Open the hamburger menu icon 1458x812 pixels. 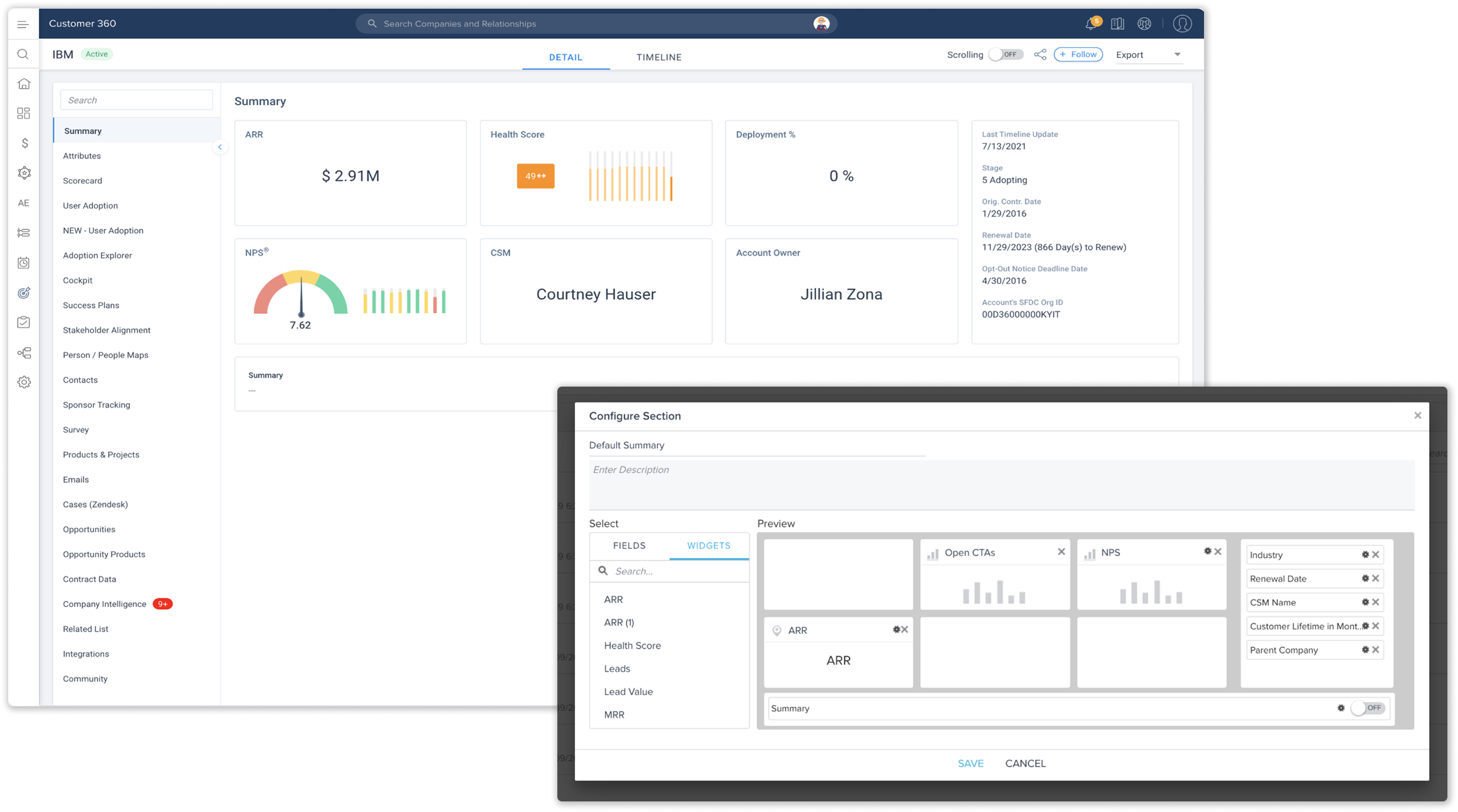(x=23, y=24)
